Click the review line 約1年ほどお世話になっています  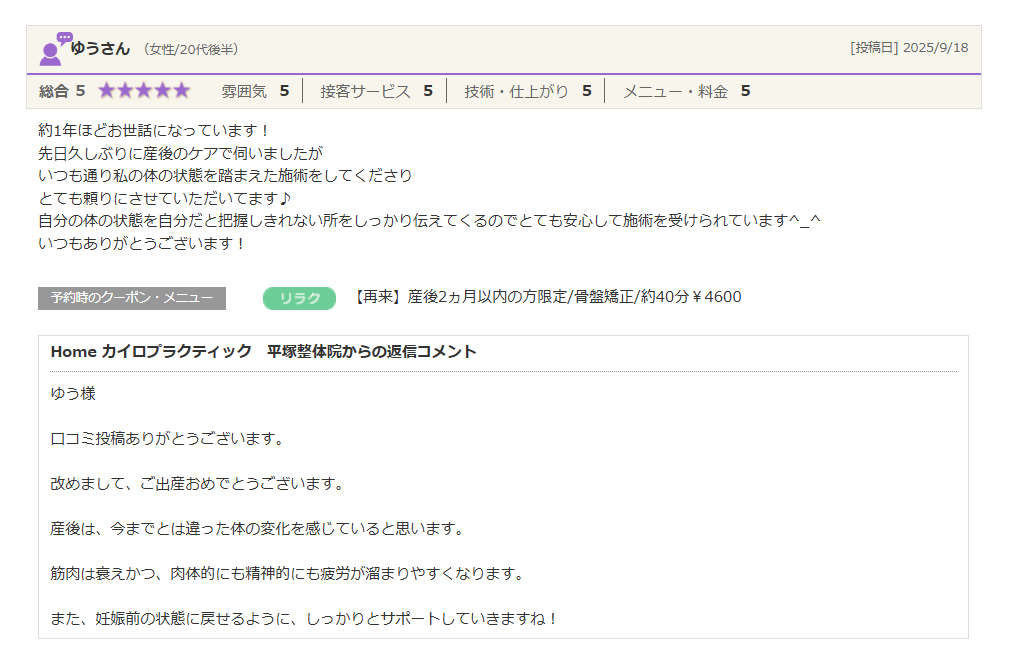tap(154, 130)
